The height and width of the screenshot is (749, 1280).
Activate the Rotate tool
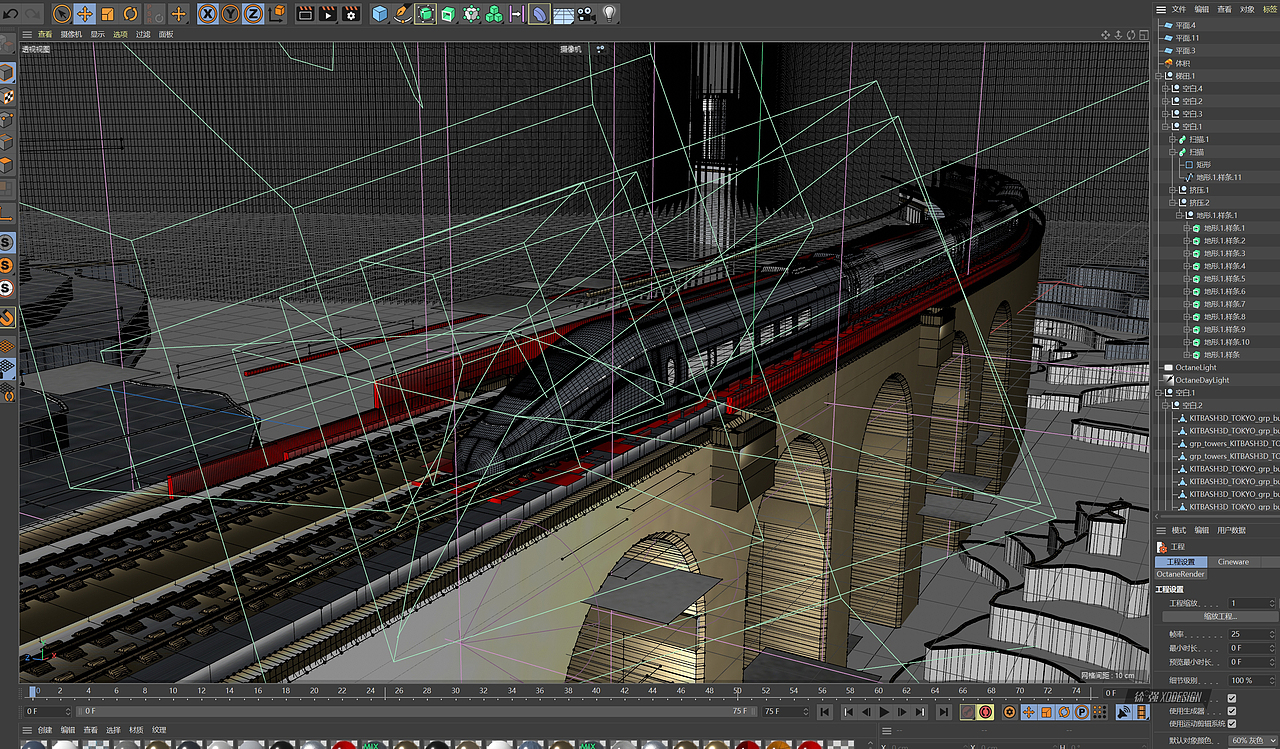click(x=131, y=14)
